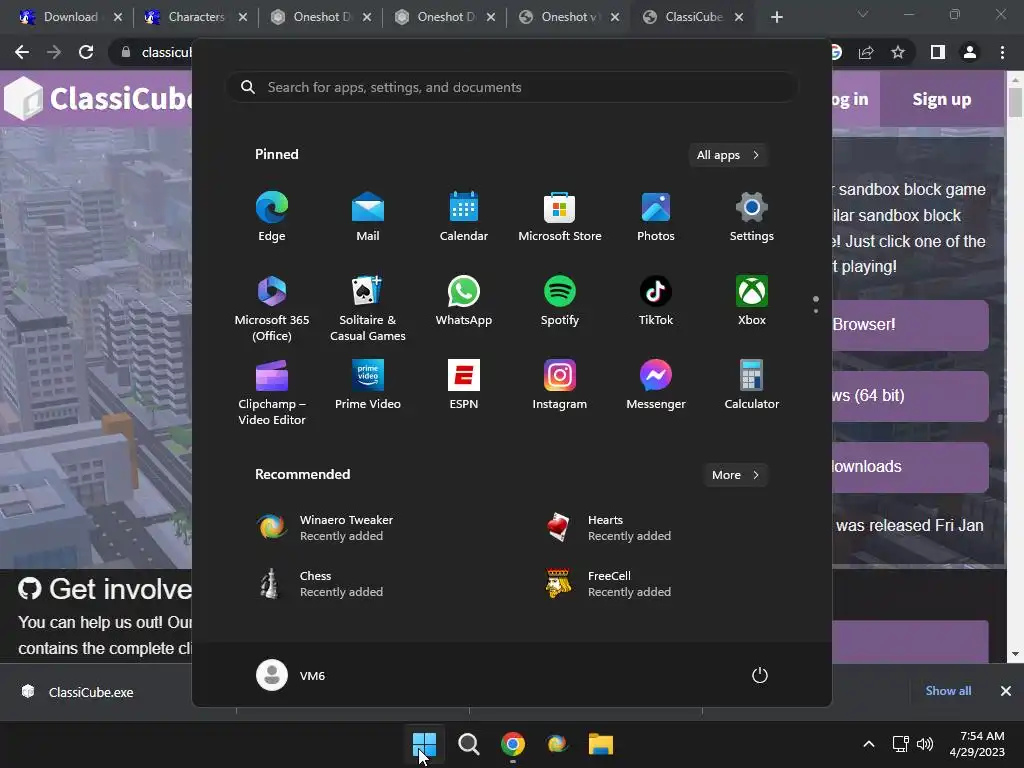
Task: Close the Chrome downloads bar
Action: point(1006,691)
